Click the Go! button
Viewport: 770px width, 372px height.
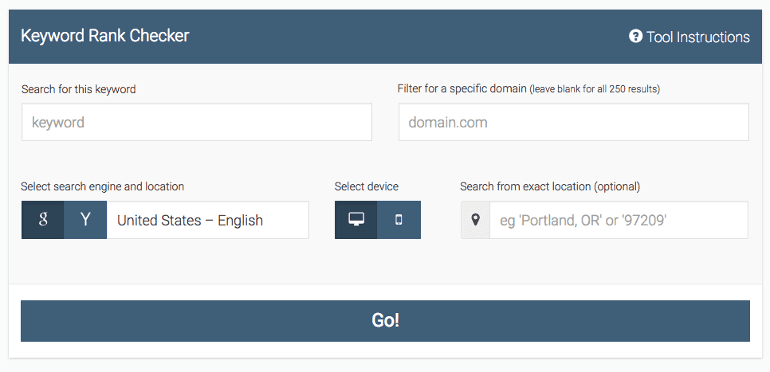pos(385,320)
